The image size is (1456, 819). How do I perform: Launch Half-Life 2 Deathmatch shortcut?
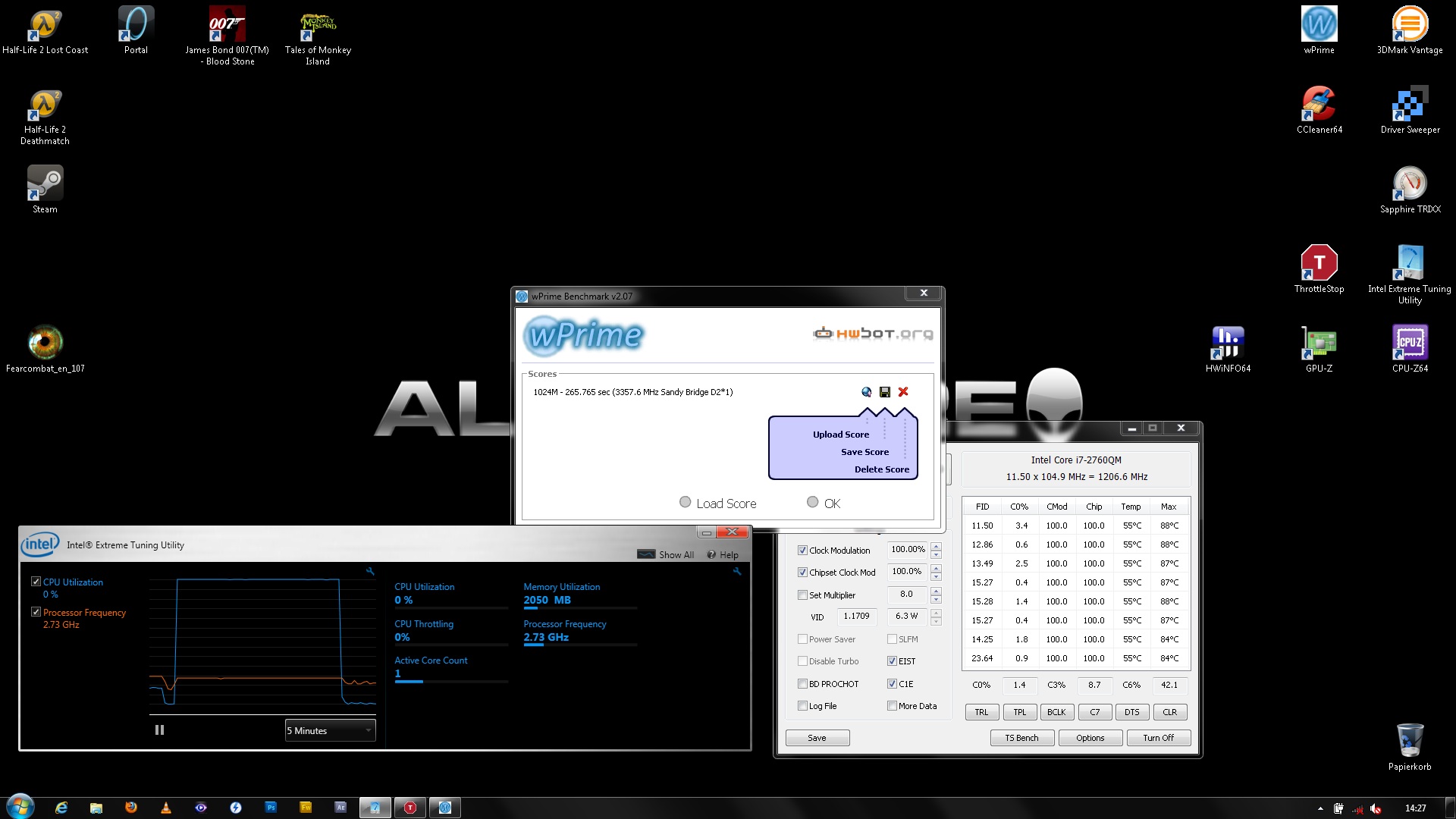tap(45, 115)
